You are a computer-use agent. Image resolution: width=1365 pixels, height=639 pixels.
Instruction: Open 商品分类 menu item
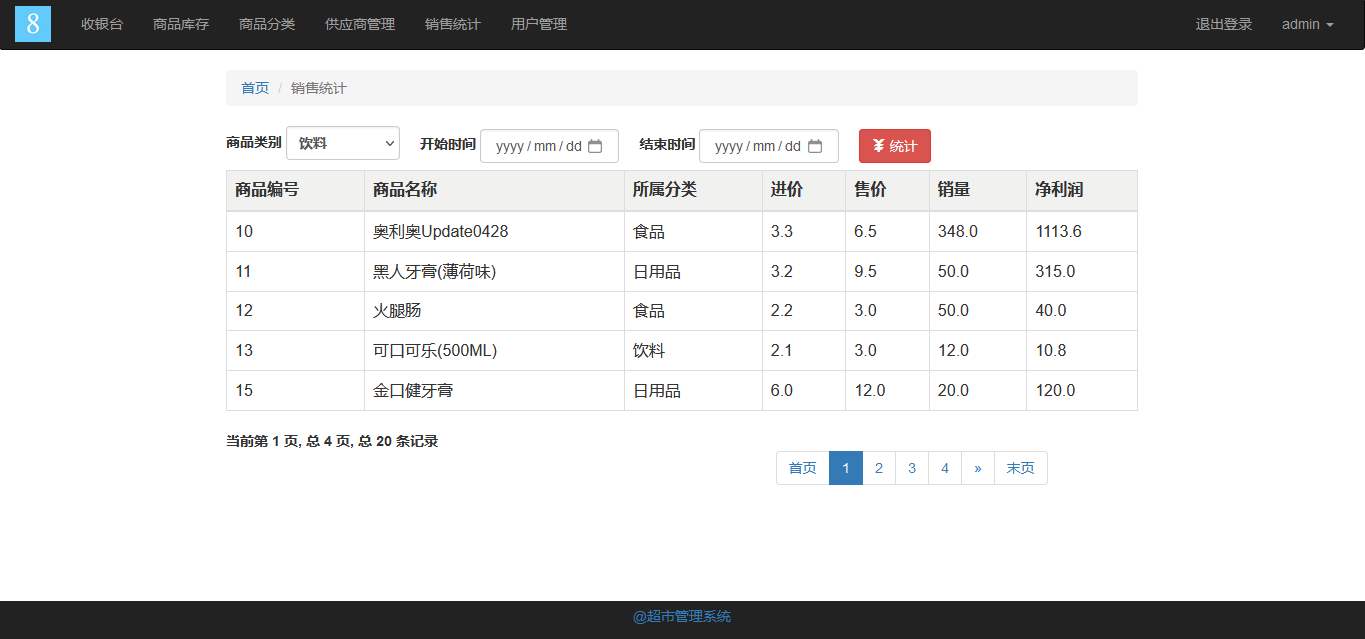pyautogui.click(x=267, y=24)
